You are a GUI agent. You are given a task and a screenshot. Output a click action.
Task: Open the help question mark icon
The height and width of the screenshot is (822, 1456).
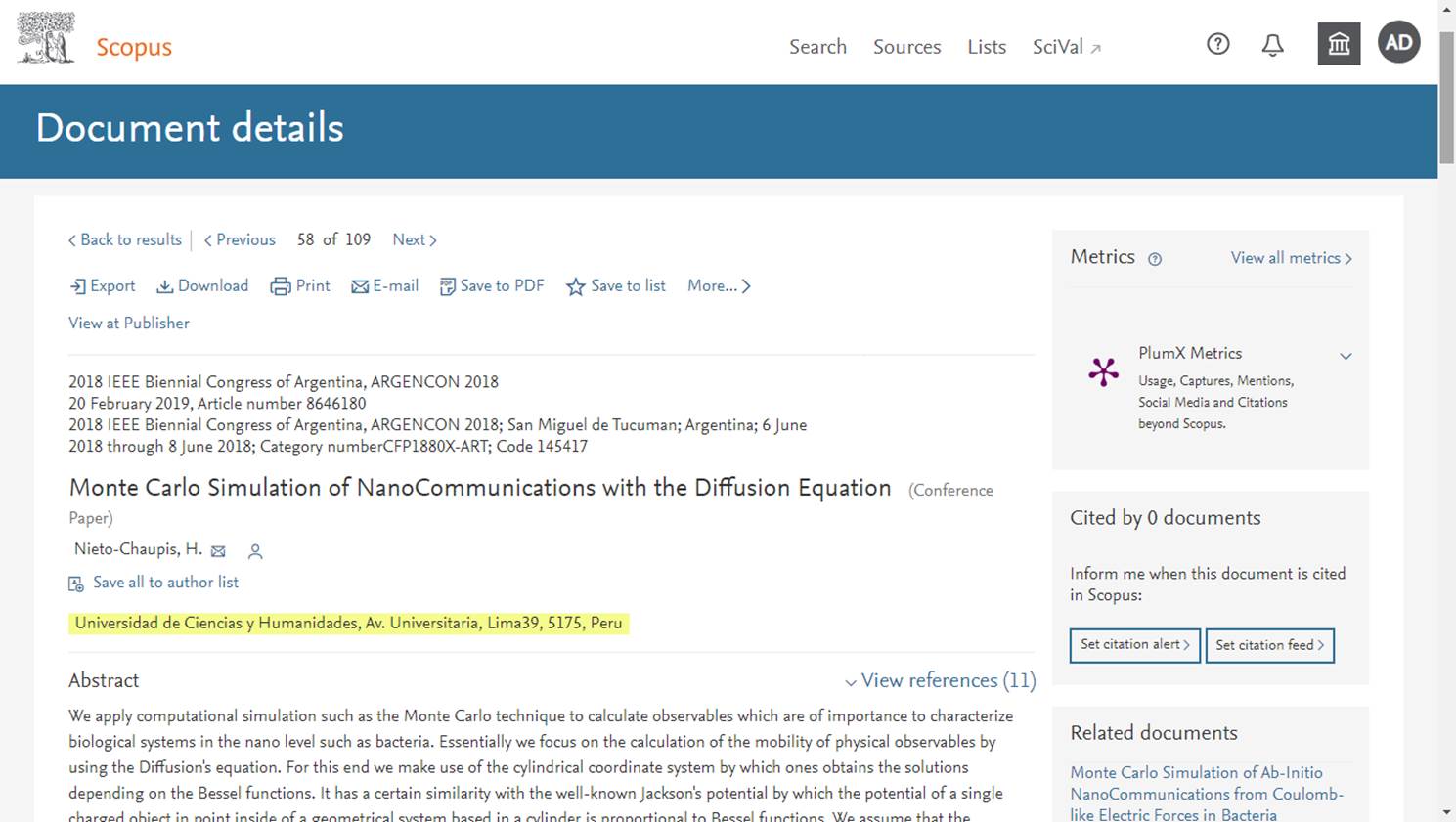click(x=1217, y=44)
